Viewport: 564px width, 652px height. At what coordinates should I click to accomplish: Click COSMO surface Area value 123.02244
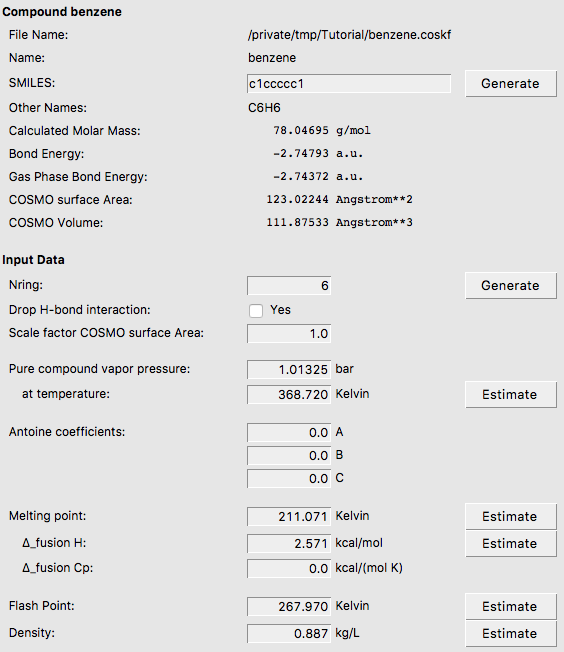point(297,199)
